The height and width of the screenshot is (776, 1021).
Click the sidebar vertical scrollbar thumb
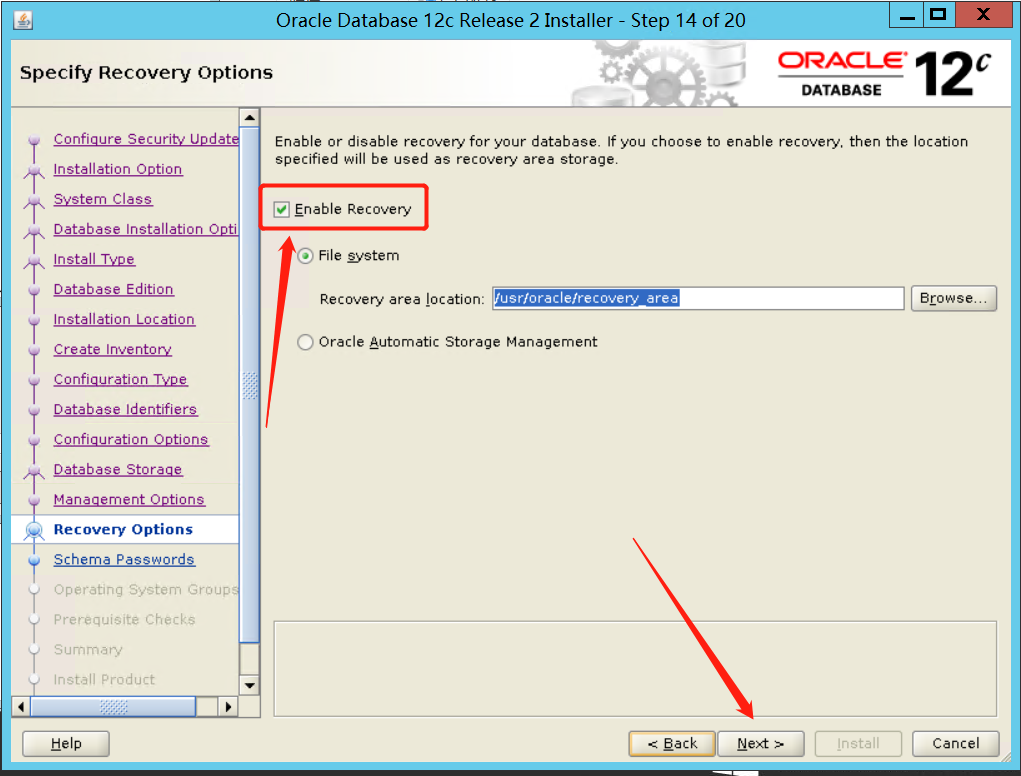[249, 385]
